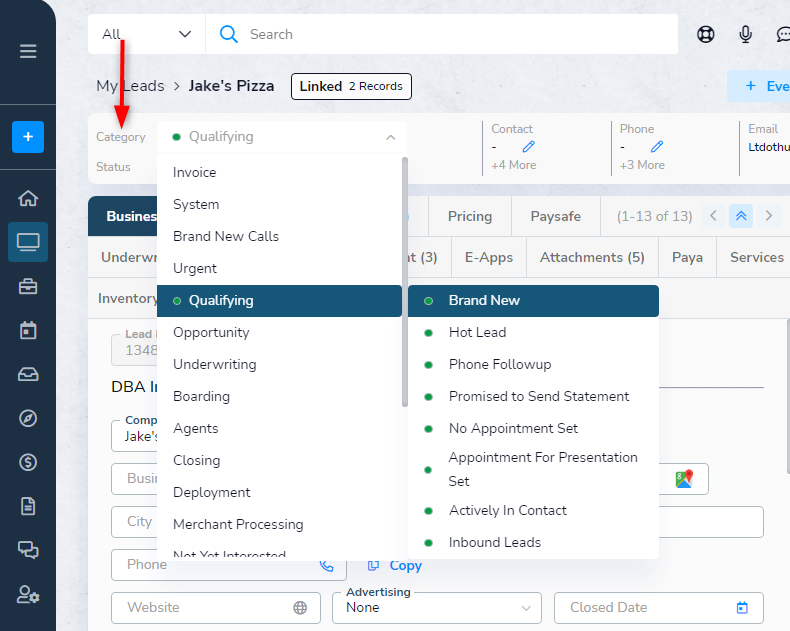Open the user settings sidebar icon
Viewport: 790px width, 631px height.
point(28,594)
